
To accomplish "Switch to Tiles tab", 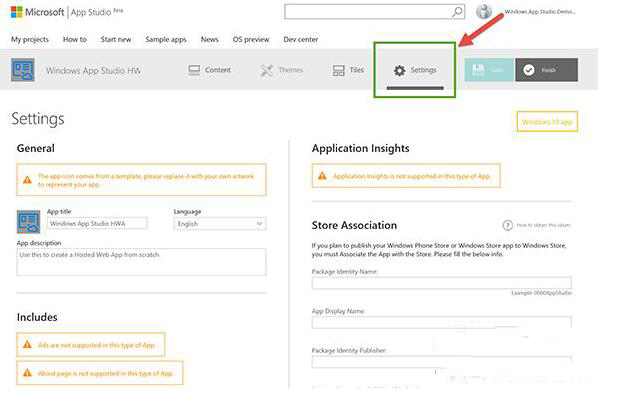I will pyautogui.click(x=348, y=71).
